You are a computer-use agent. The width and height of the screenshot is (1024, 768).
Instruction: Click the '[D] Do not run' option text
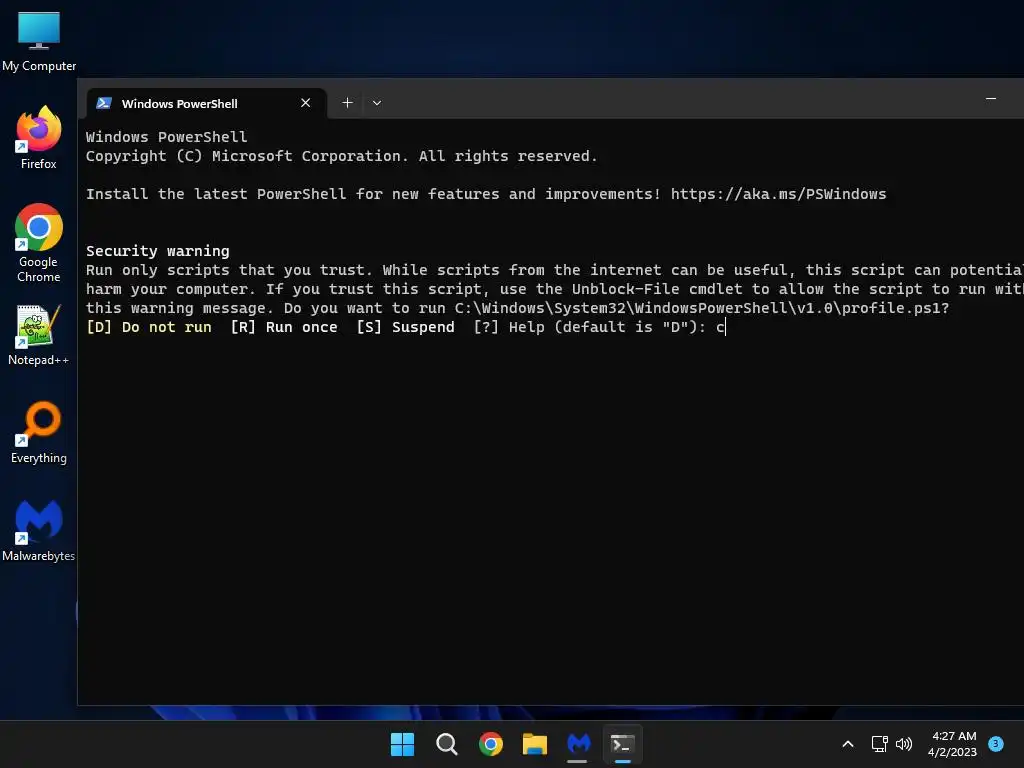pyautogui.click(x=149, y=327)
